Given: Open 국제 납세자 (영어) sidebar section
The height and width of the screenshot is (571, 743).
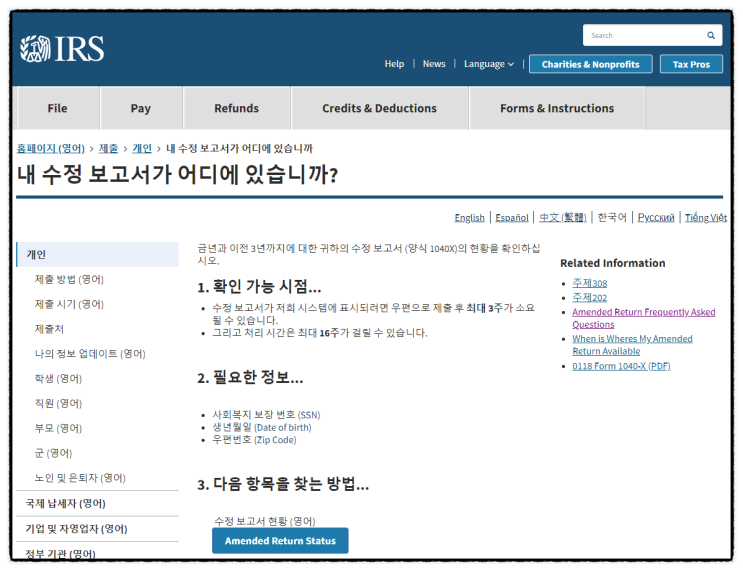Looking at the screenshot, I should pos(65,503).
